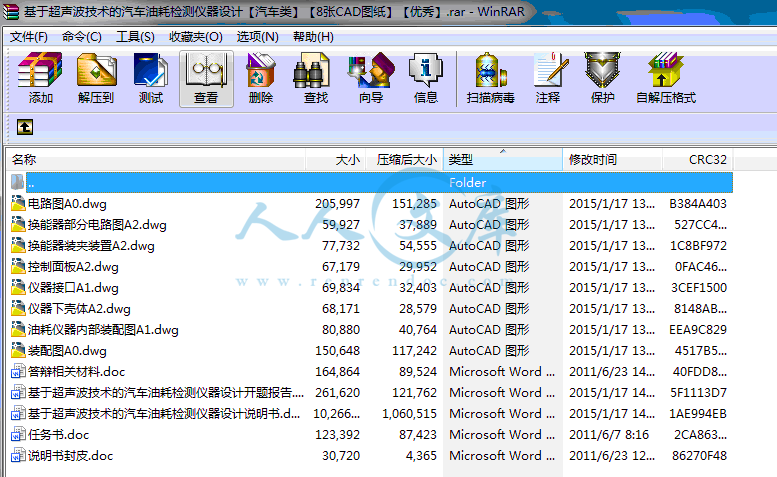The height and width of the screenshot is (477, 777).
Task: Show archive 信息 (Info)
Action: click(x=426, y=71)
